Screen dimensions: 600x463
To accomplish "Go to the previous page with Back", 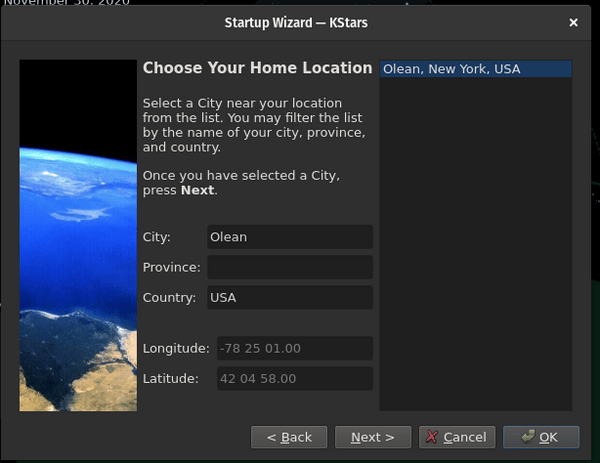I will click(289, 437).
